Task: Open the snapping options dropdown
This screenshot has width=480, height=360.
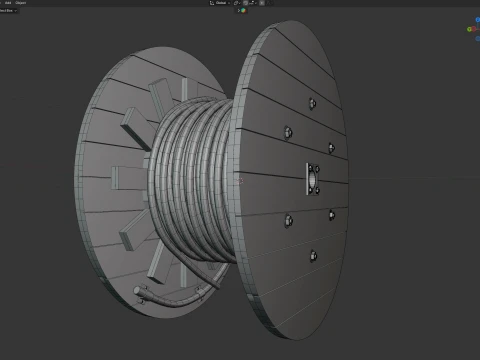Action: 253,3
